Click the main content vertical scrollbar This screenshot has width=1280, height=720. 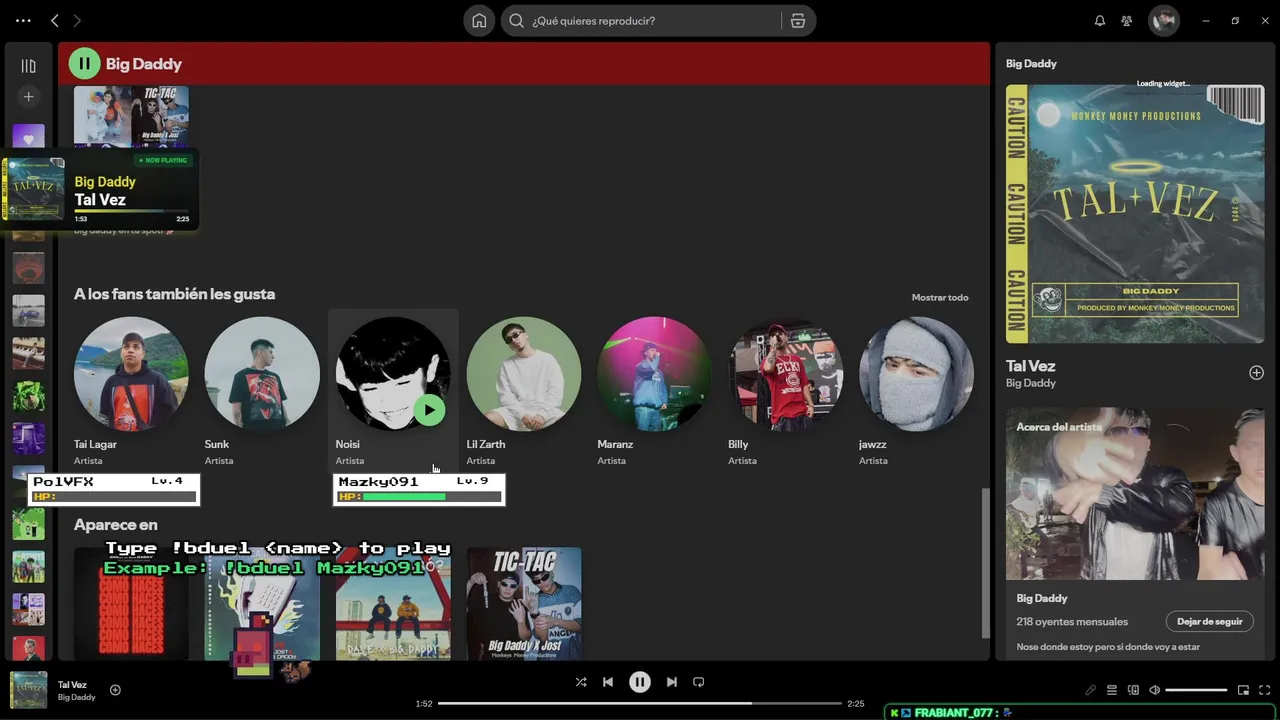click(x=986, y=563)
